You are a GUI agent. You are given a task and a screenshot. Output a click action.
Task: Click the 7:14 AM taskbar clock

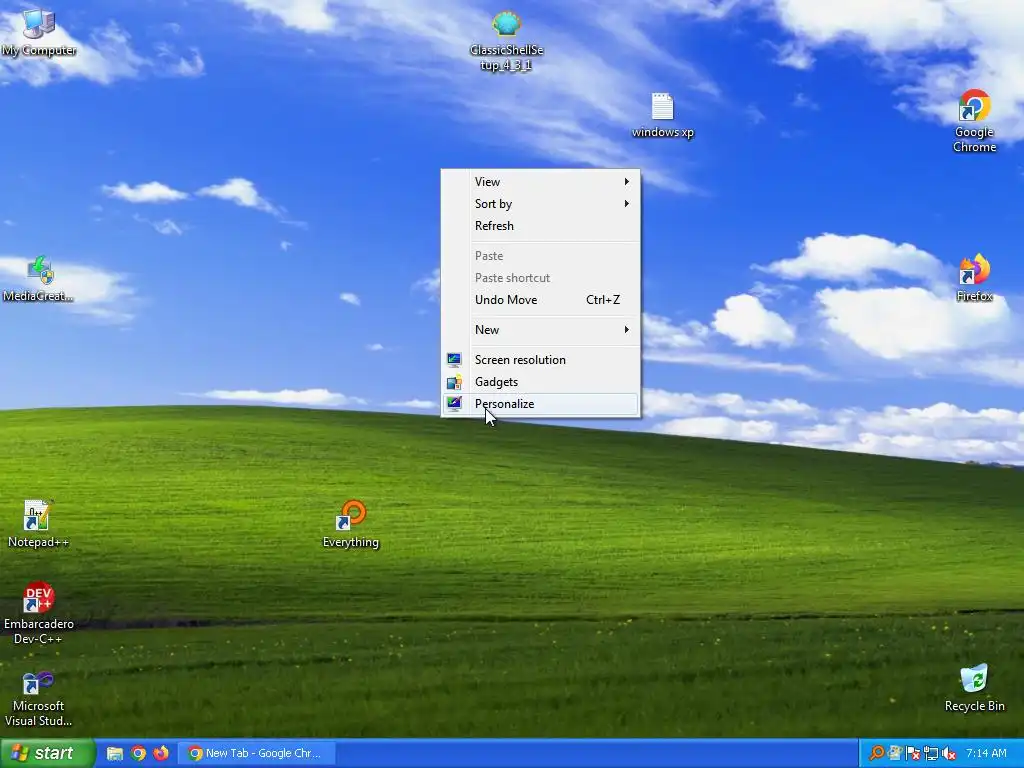click(986, 754)
